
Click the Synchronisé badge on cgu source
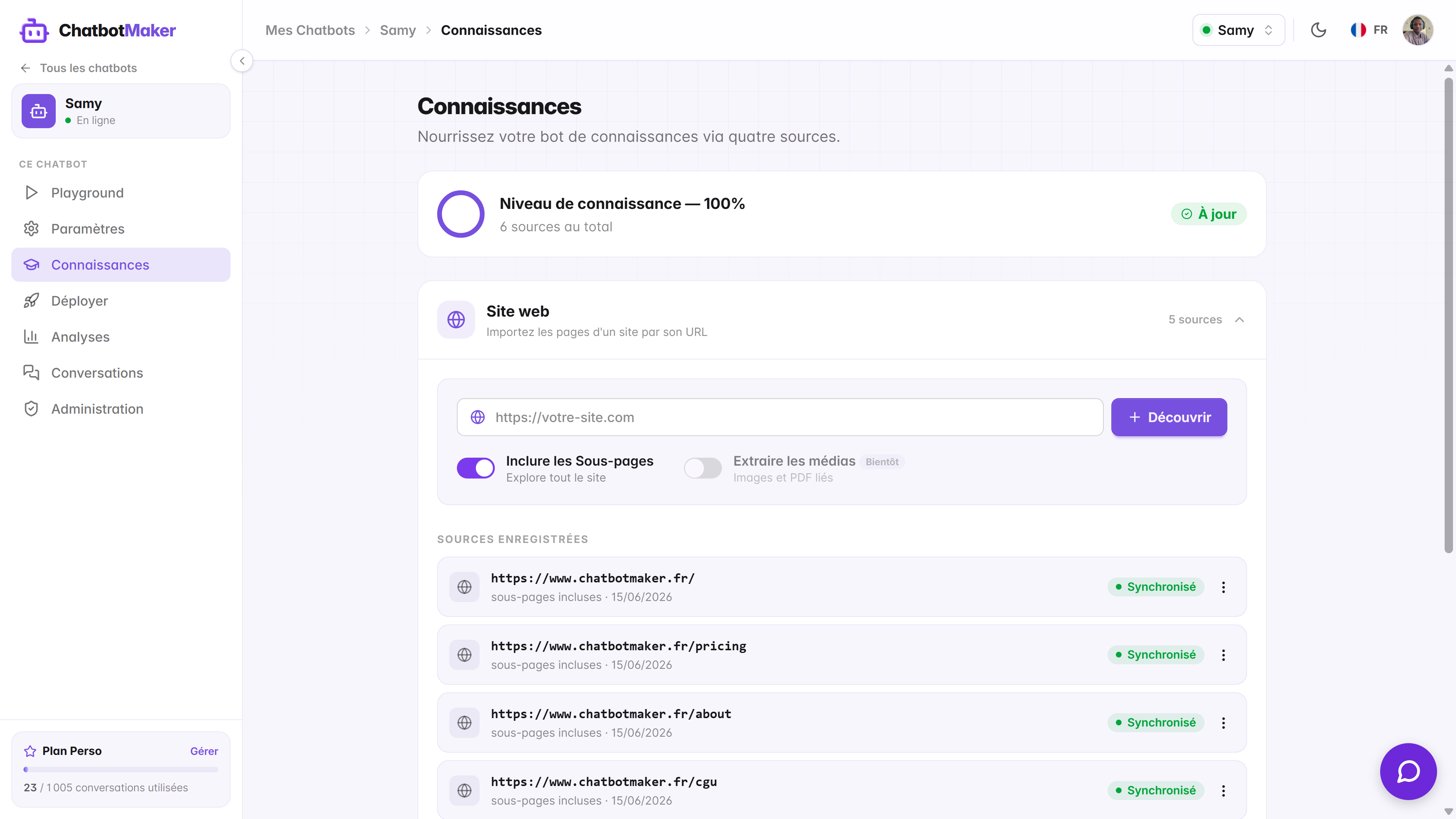coord(1155,790)
